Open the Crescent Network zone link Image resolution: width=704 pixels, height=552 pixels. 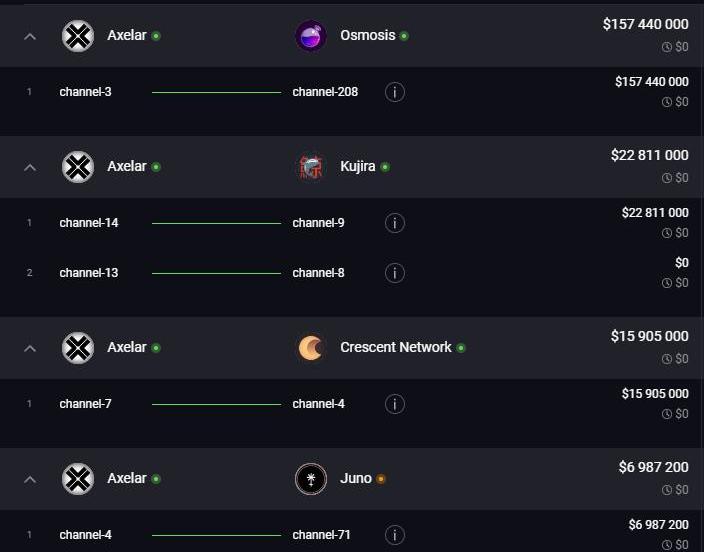point(396,347)
